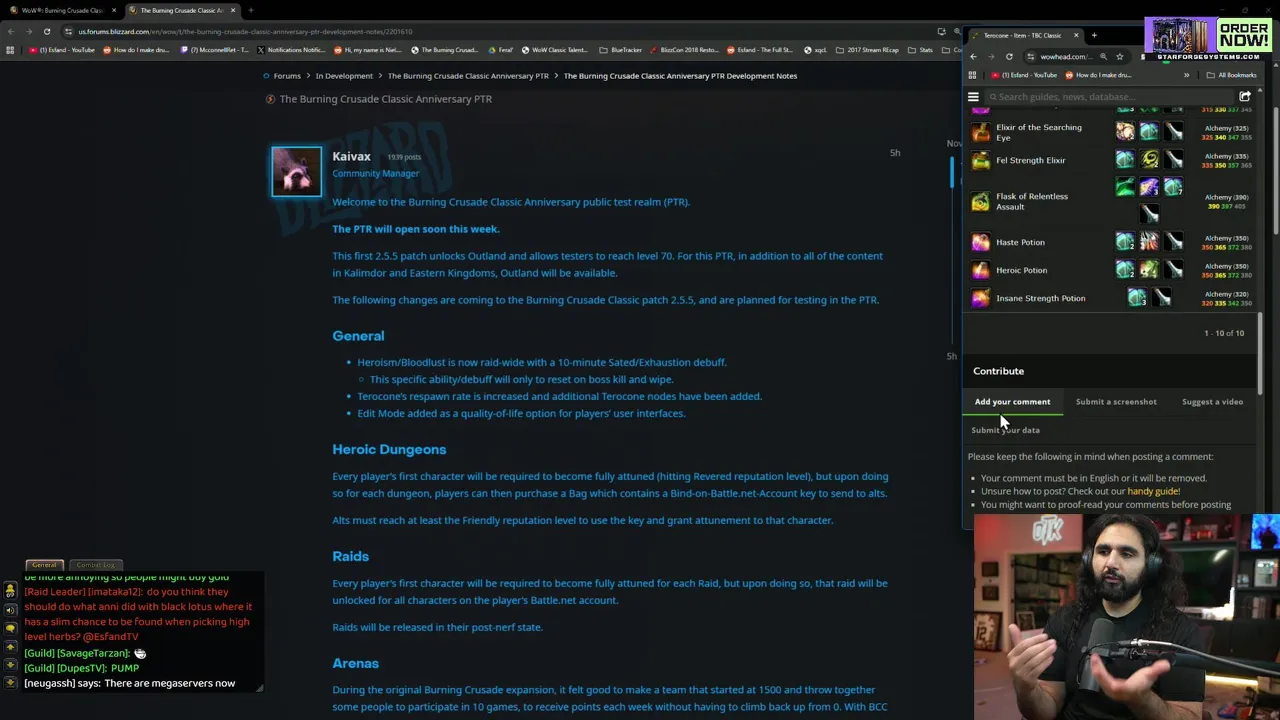Click the Elixir of the Searching Eye item icon
This screenshot has width=1280, height=720.
(980, 132)
